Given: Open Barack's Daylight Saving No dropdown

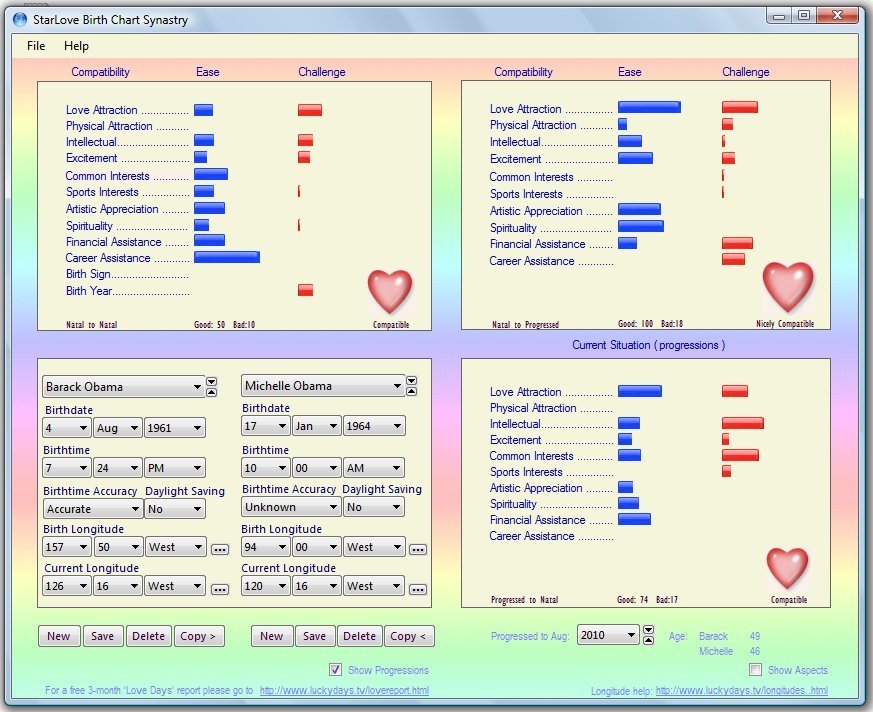Looking at the screenshot, I should click(x=174, y=509).
